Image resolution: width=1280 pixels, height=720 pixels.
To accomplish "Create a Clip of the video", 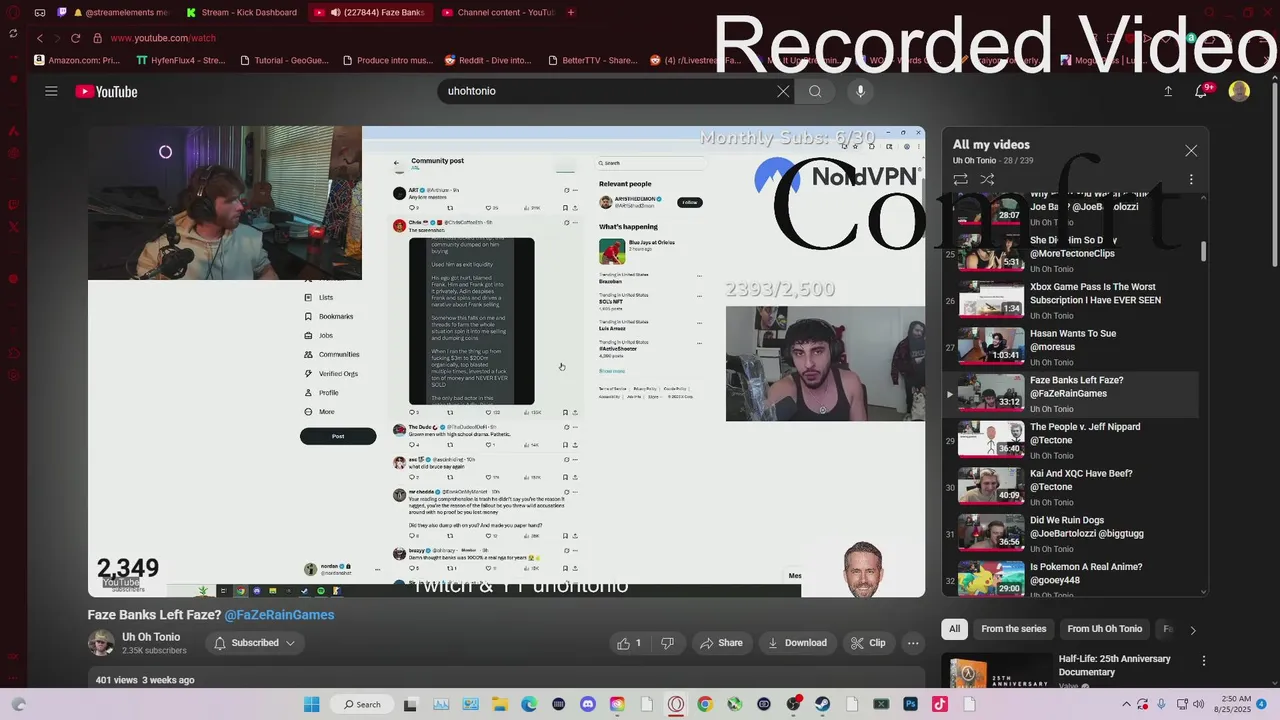I will click(868, 643).
